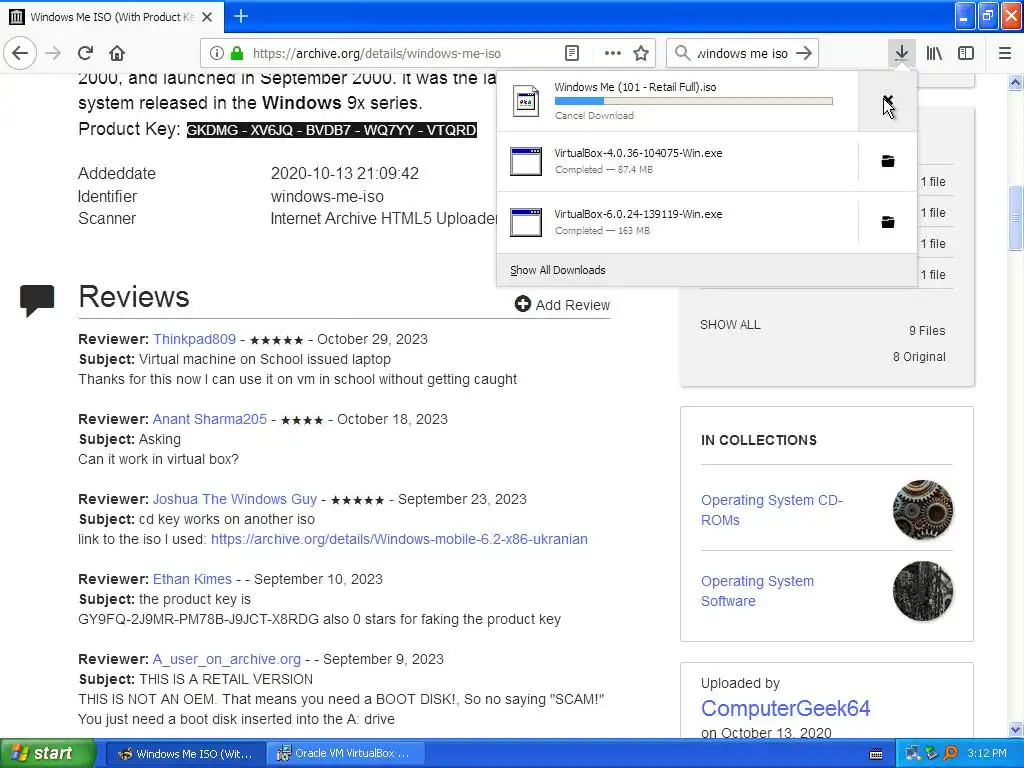1024x768 pixels.
Task: Open a new browser tab
Action: (x=241, y=16)
